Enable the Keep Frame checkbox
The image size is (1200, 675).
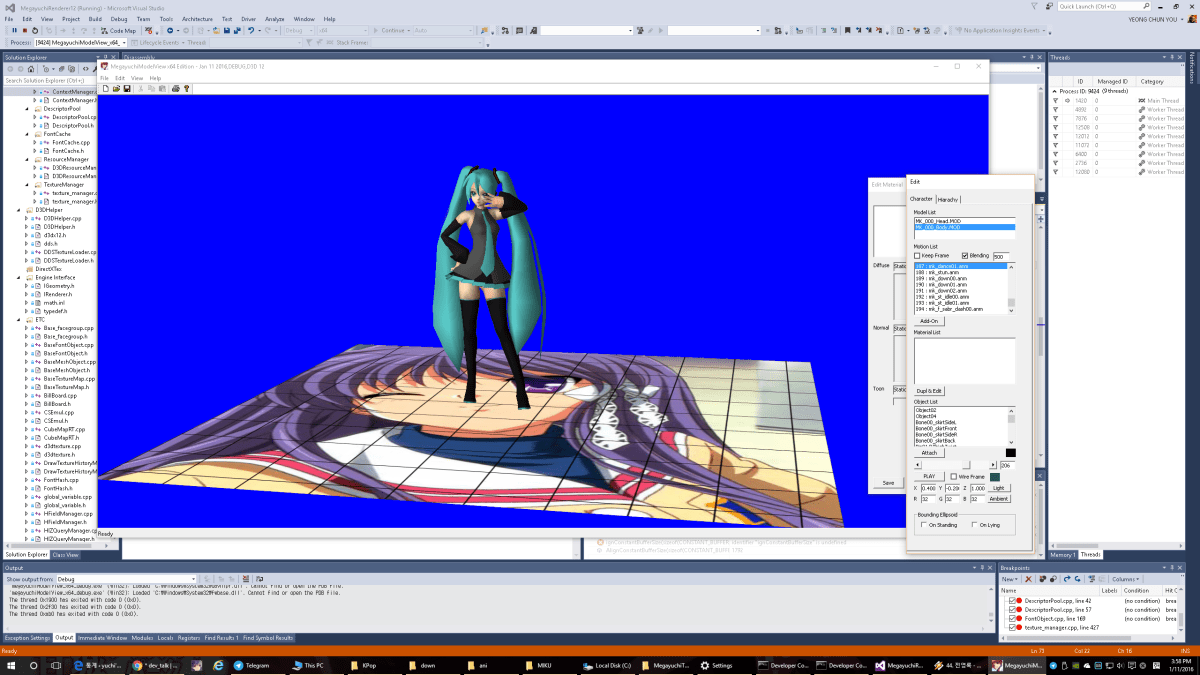click(918, 254)
